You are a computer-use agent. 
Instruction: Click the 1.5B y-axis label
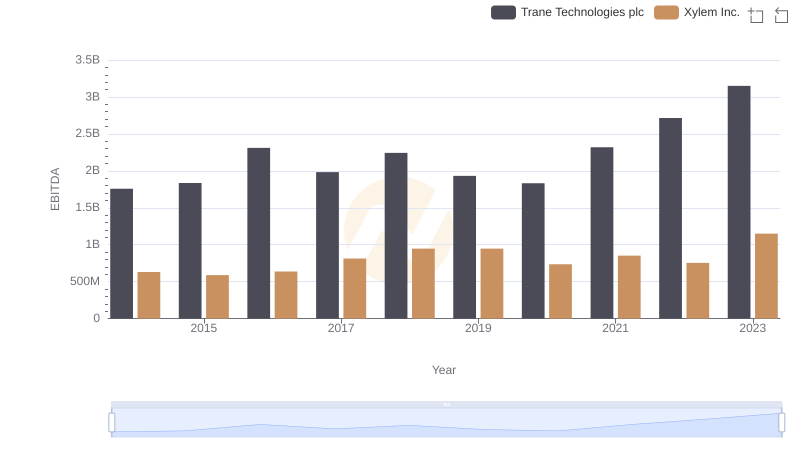tap(88, 208)
